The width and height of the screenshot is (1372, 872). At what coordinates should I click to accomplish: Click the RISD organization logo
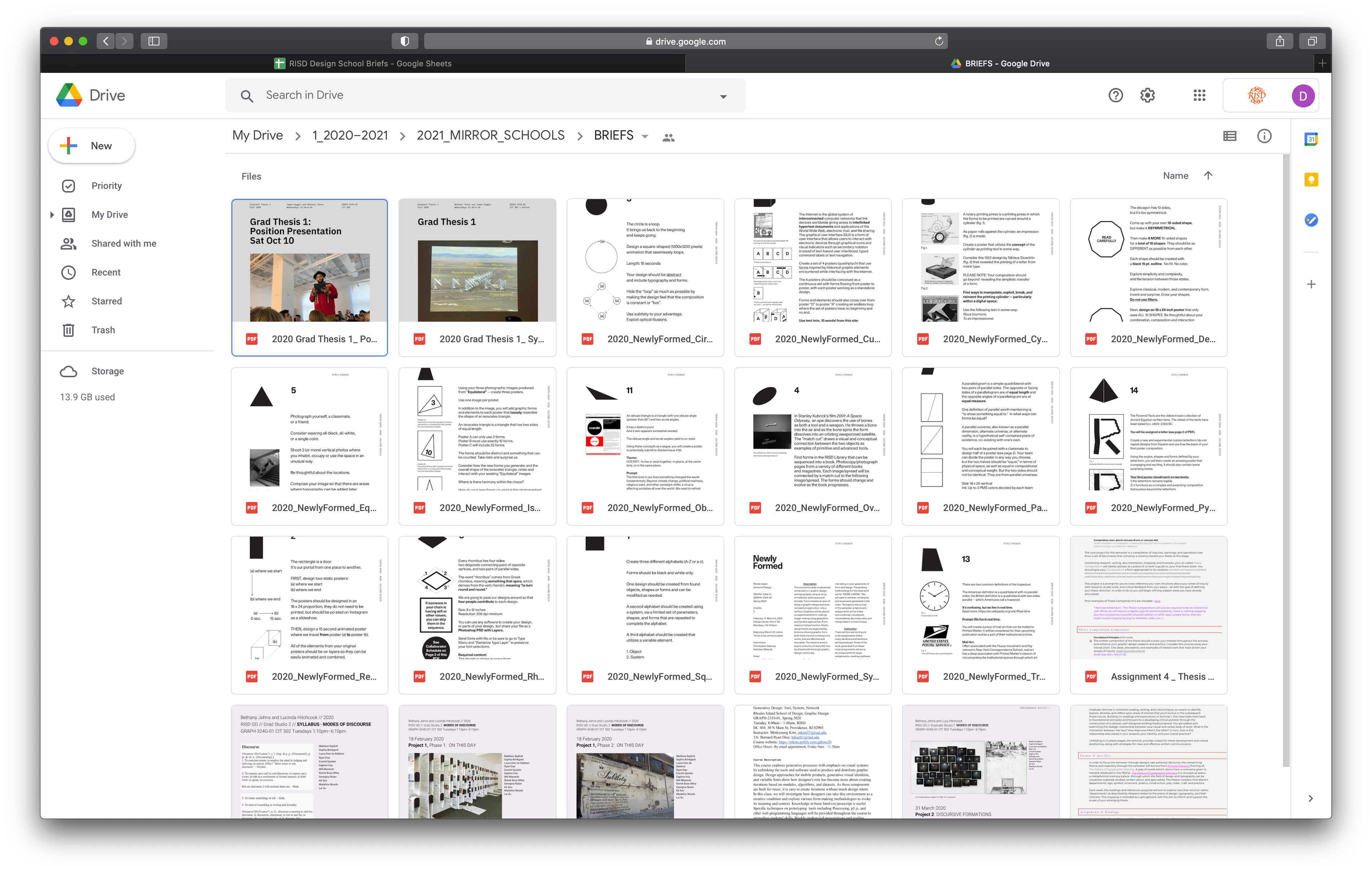[1256, 95]
